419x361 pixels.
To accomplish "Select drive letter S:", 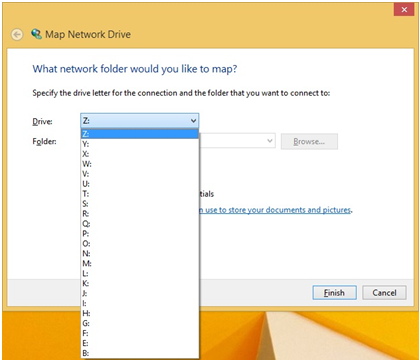I will click(x=140, y=204).
